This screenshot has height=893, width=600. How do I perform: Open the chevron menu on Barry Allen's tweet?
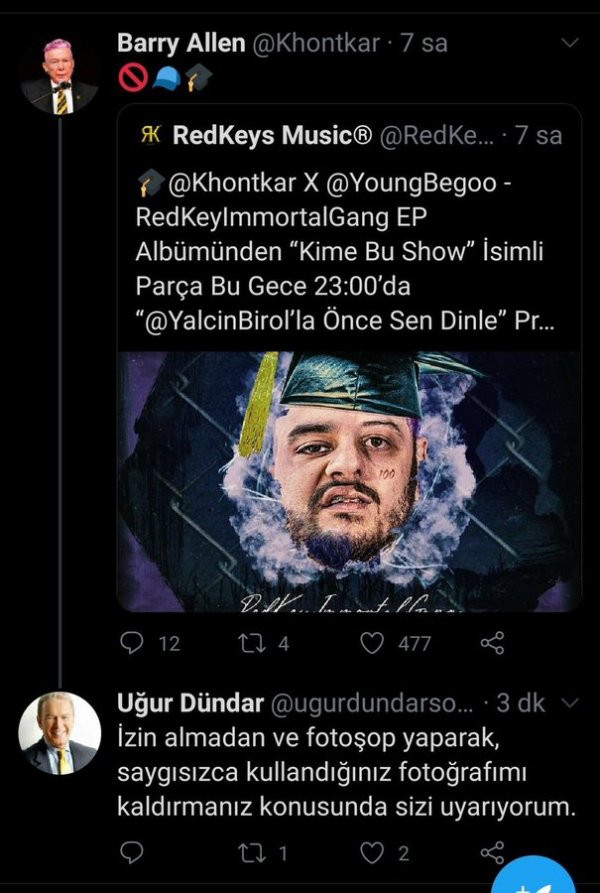(x=568, y=42)
